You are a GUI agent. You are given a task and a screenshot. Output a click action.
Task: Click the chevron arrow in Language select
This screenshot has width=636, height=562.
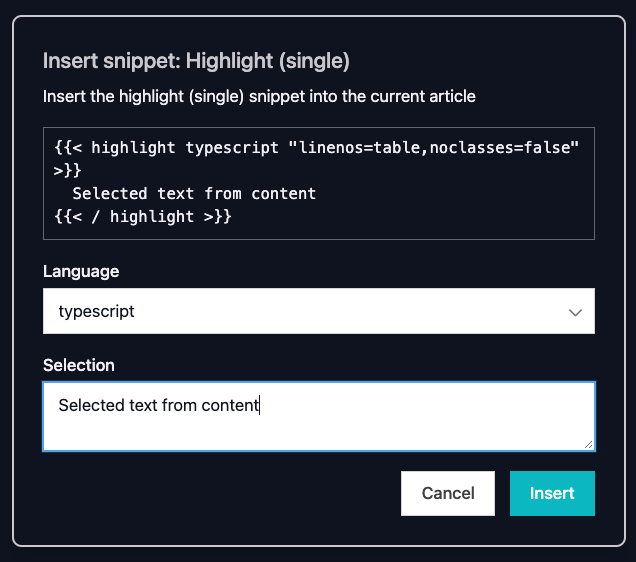[x=575, y=312]
